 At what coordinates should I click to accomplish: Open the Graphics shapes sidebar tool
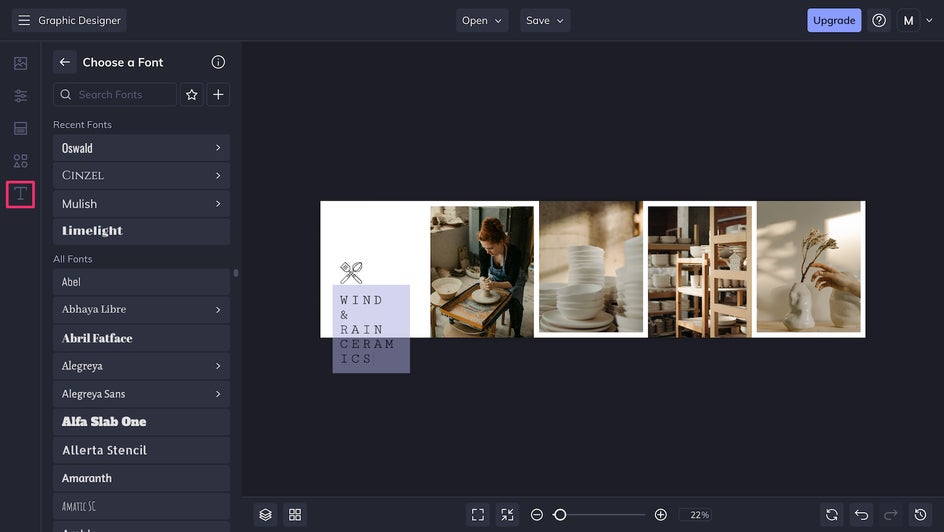[20, 161]
